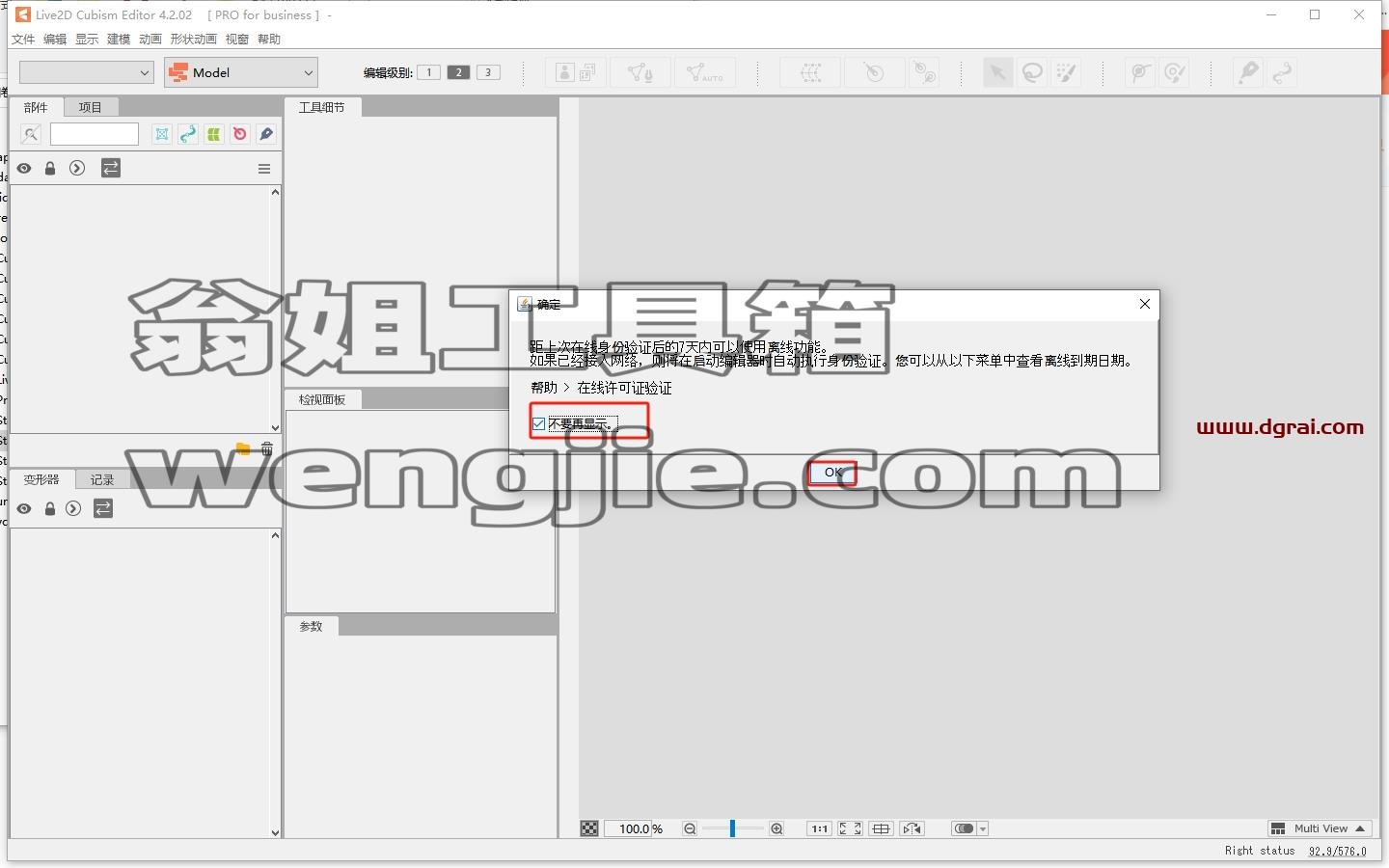The height and width of the screenshot is (868, 1389).
Task: Open the 帮助 menu
Action: pos(269,40)
